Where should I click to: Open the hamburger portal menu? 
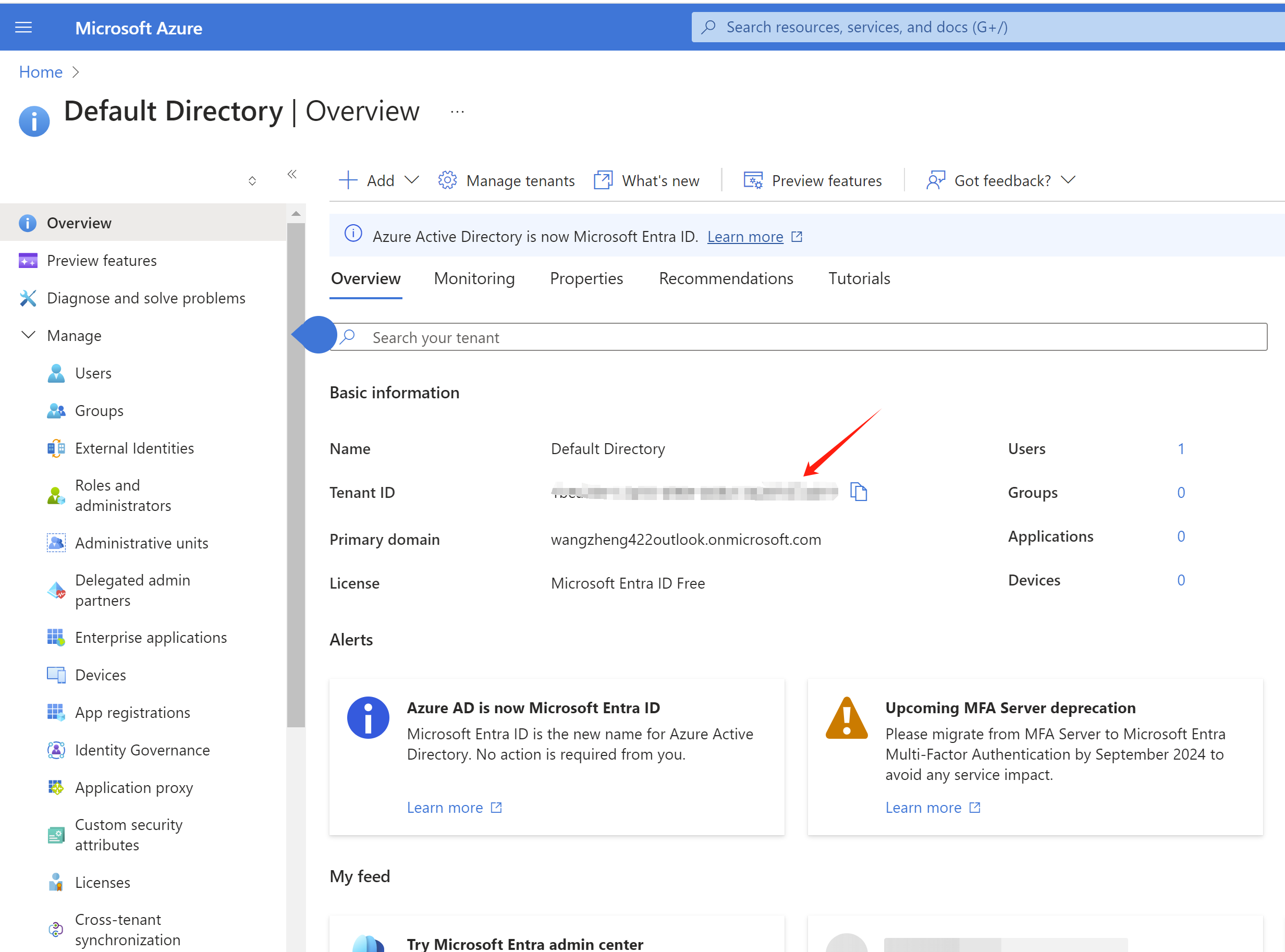[x=23, y=27]
